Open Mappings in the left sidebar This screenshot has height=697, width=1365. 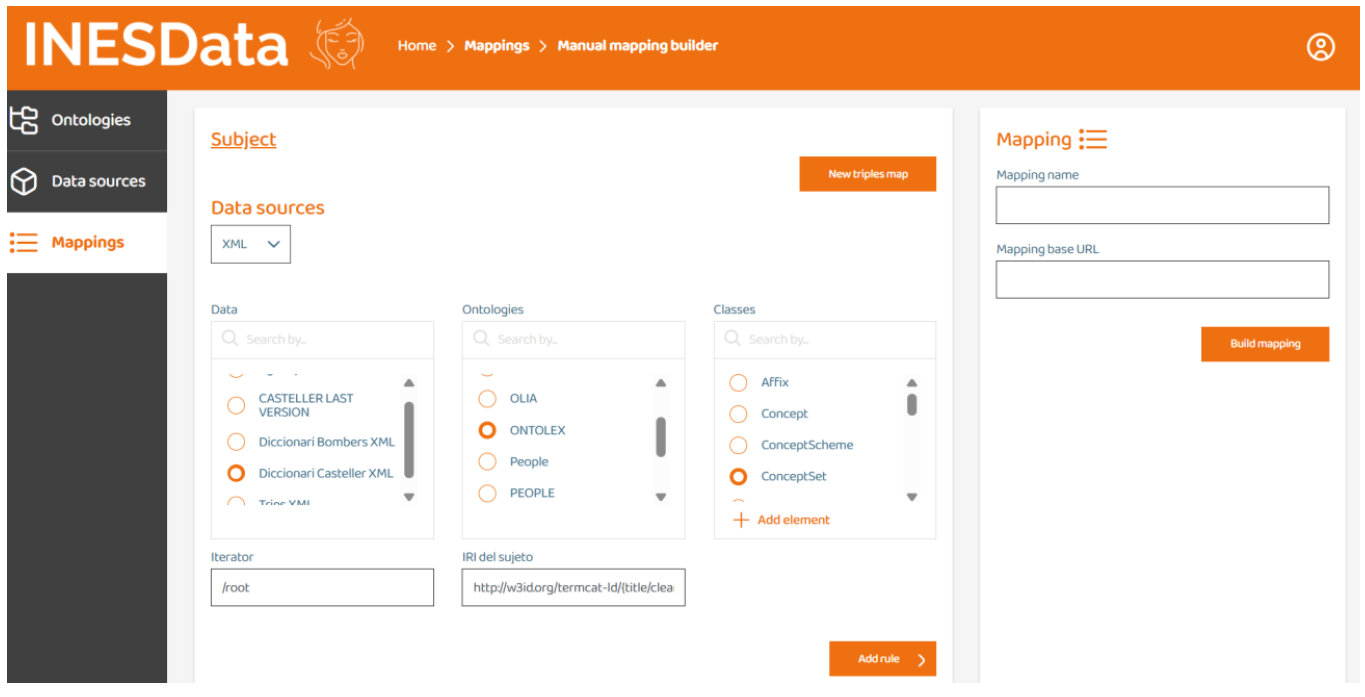(x=87, y=242)
